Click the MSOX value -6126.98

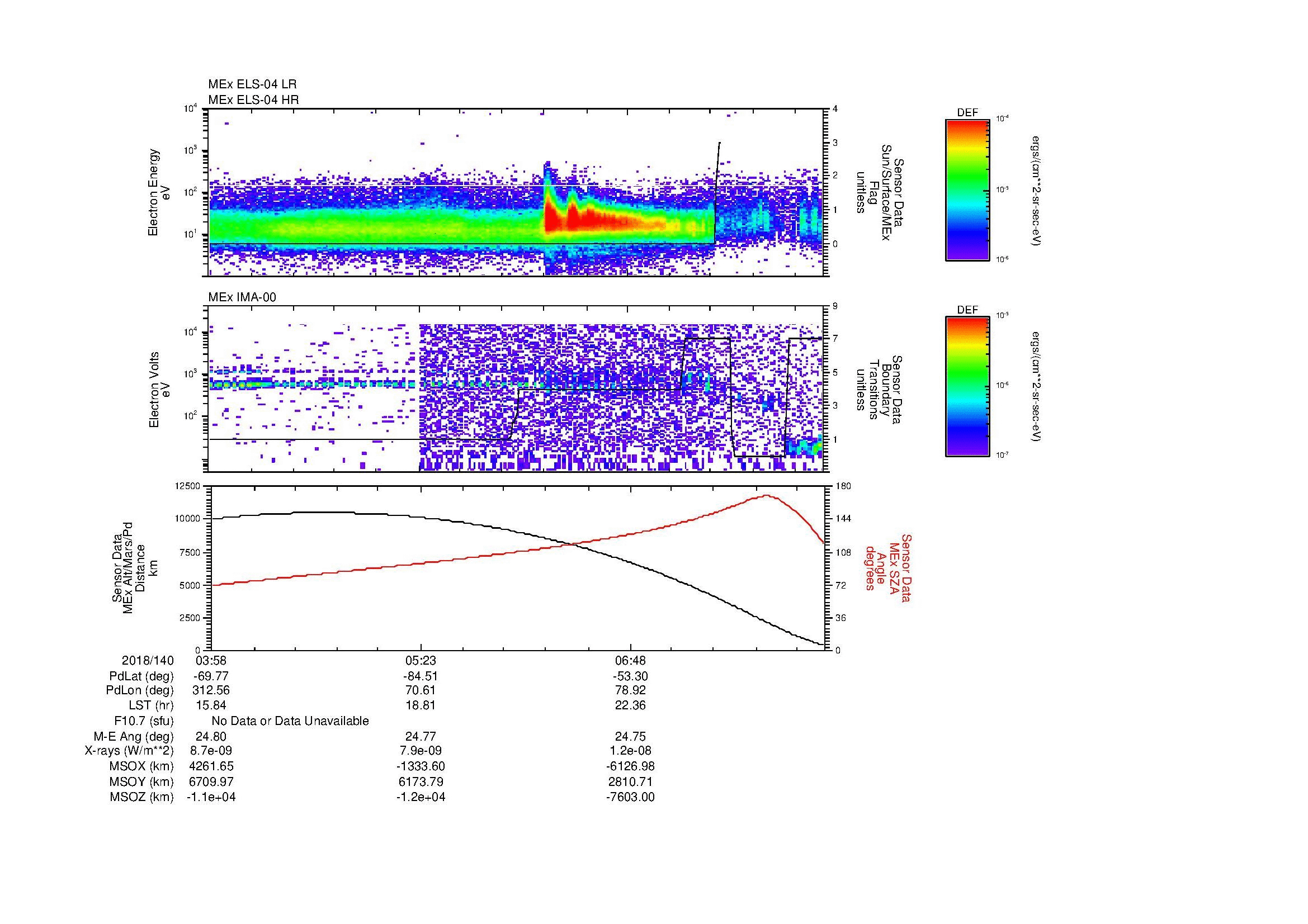point(631,766)
